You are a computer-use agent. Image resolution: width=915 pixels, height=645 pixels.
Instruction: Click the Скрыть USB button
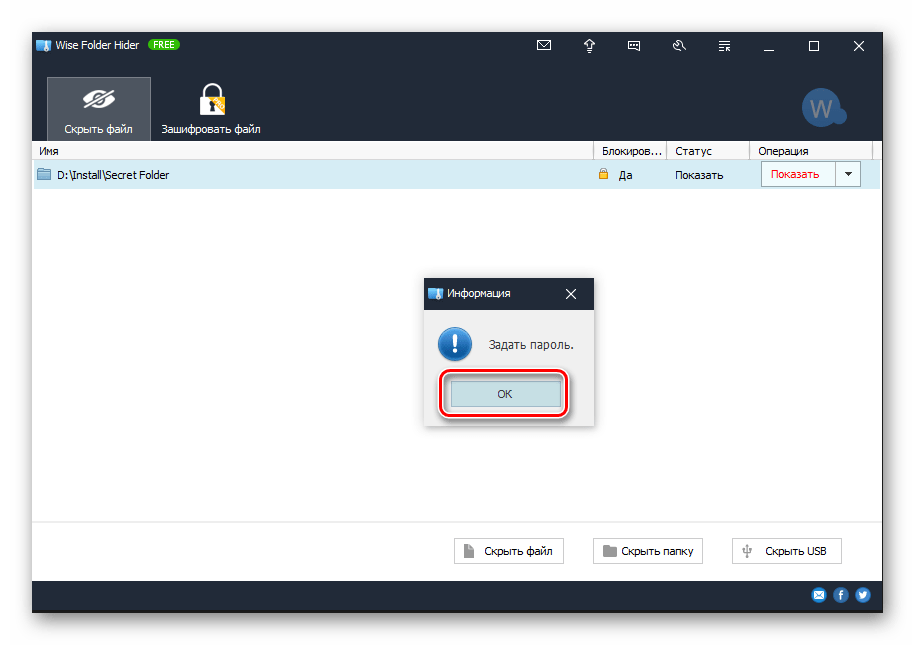(787, 551)
